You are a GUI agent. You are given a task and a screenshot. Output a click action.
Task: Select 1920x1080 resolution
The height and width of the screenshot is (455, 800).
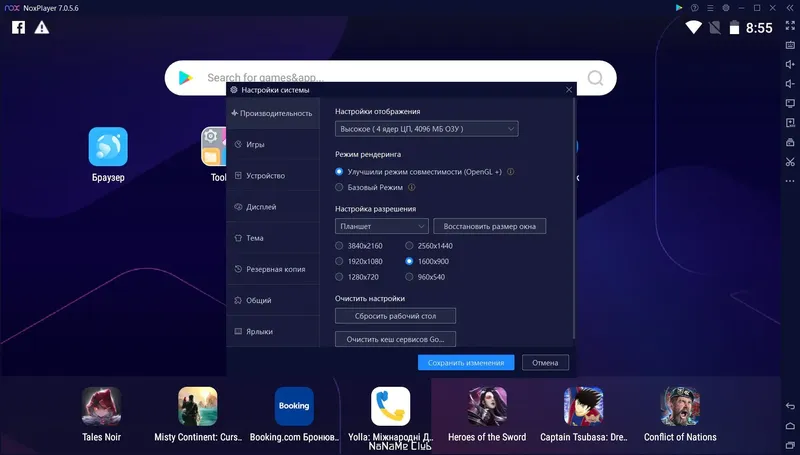tap(339, 261)
